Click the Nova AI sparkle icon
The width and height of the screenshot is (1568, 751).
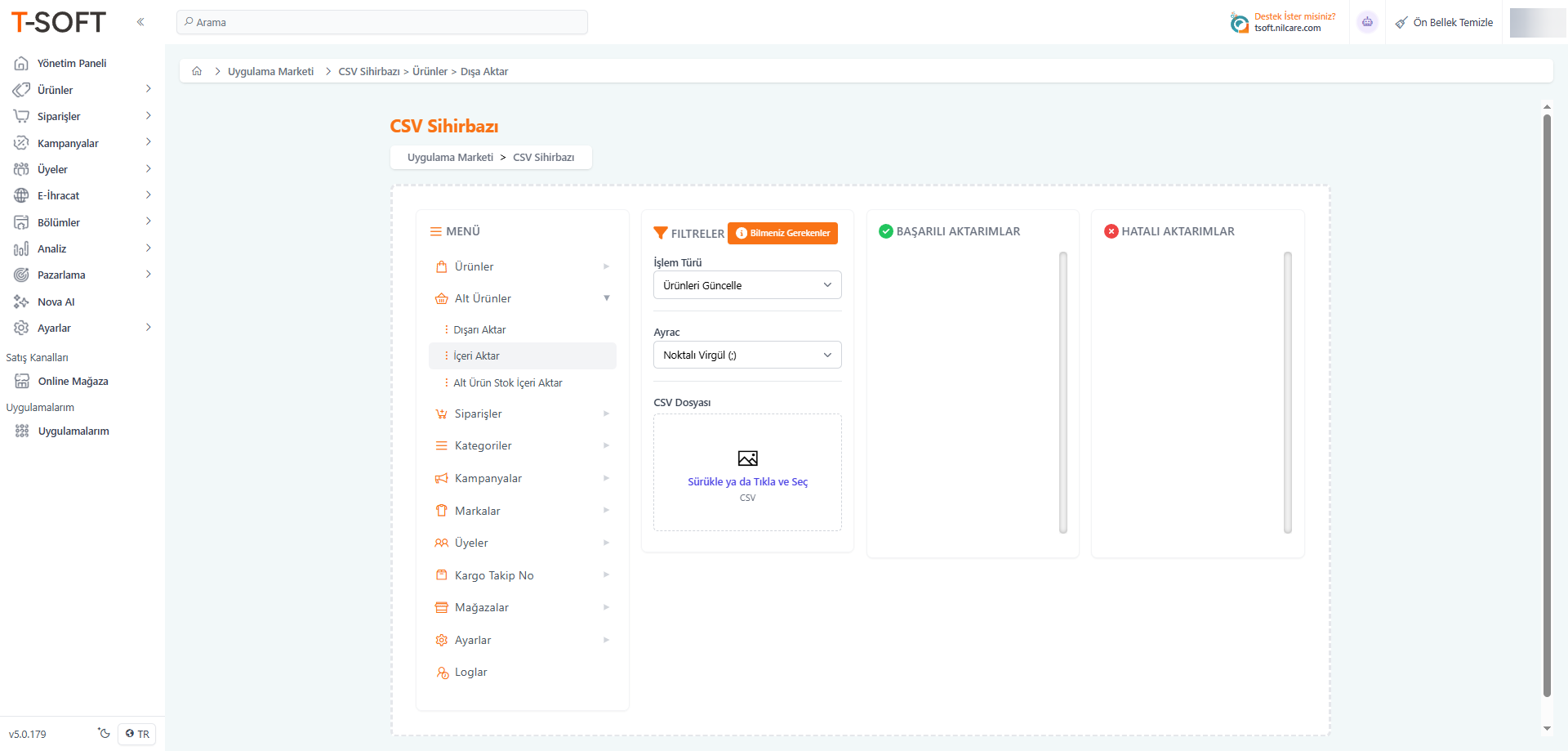point(21,302)
